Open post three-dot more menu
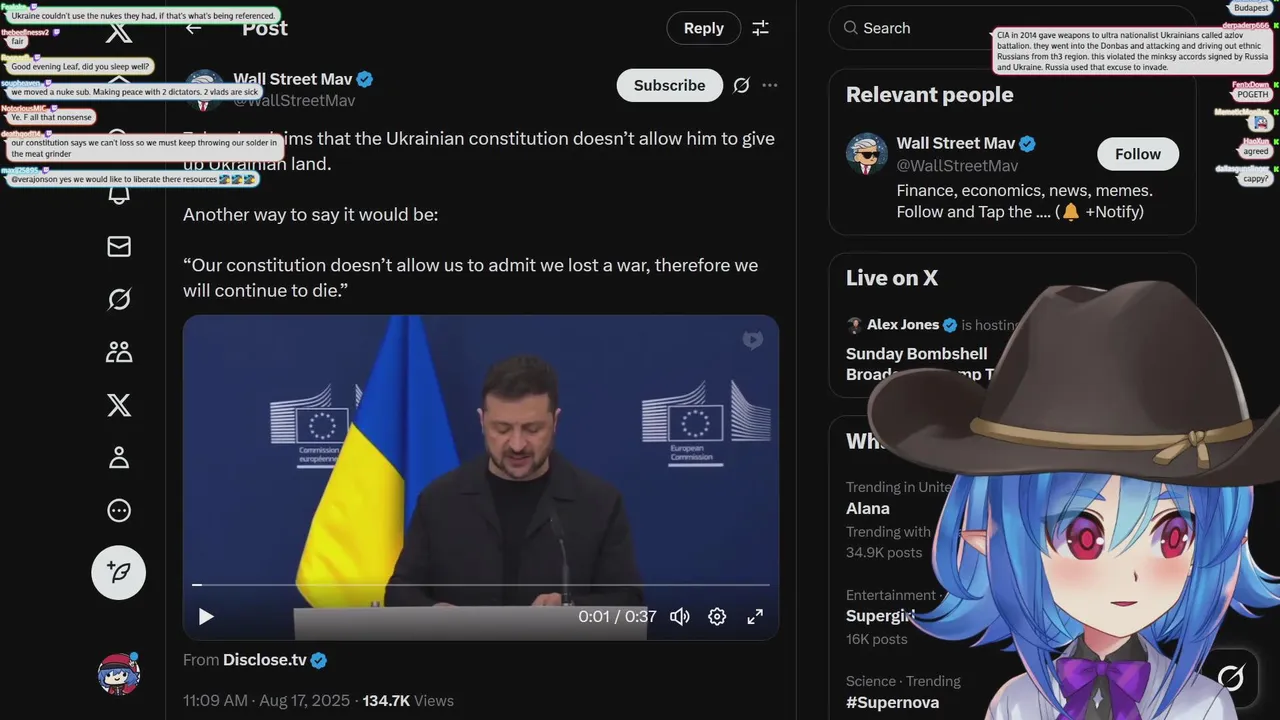The width and height of the screenshot is (1280, 720). 770,85
